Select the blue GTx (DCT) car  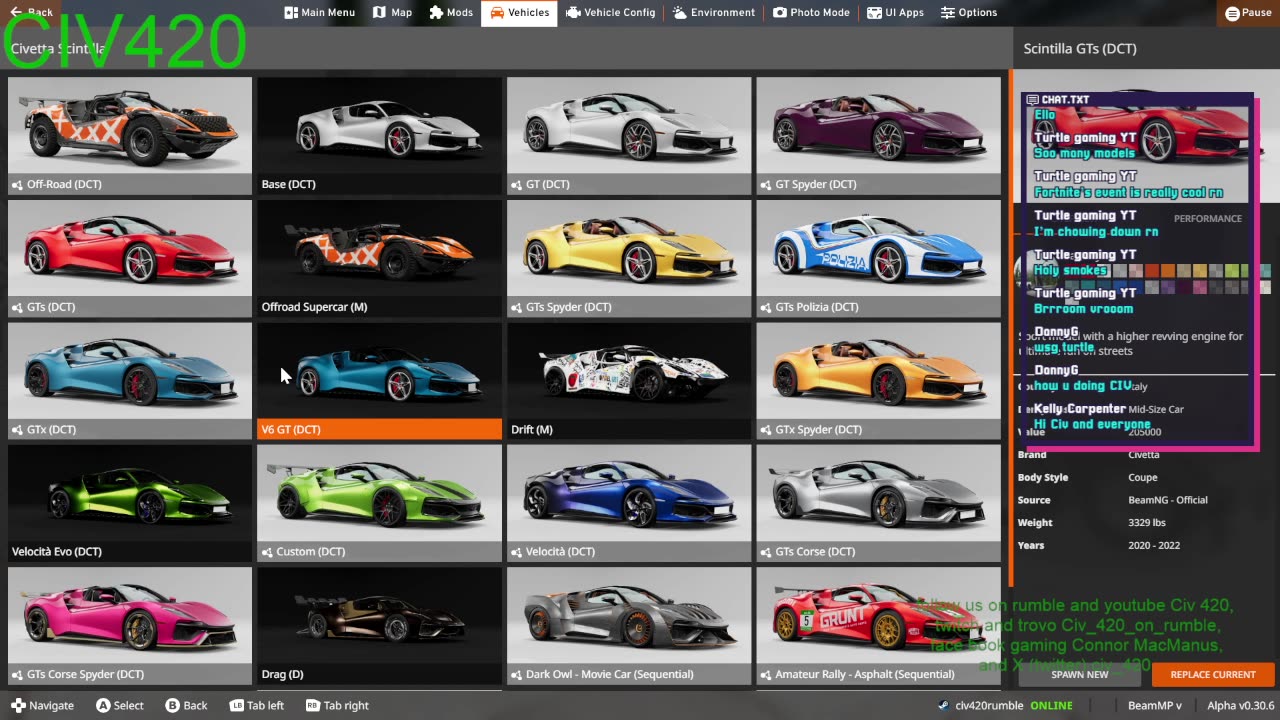click(130, 380)
